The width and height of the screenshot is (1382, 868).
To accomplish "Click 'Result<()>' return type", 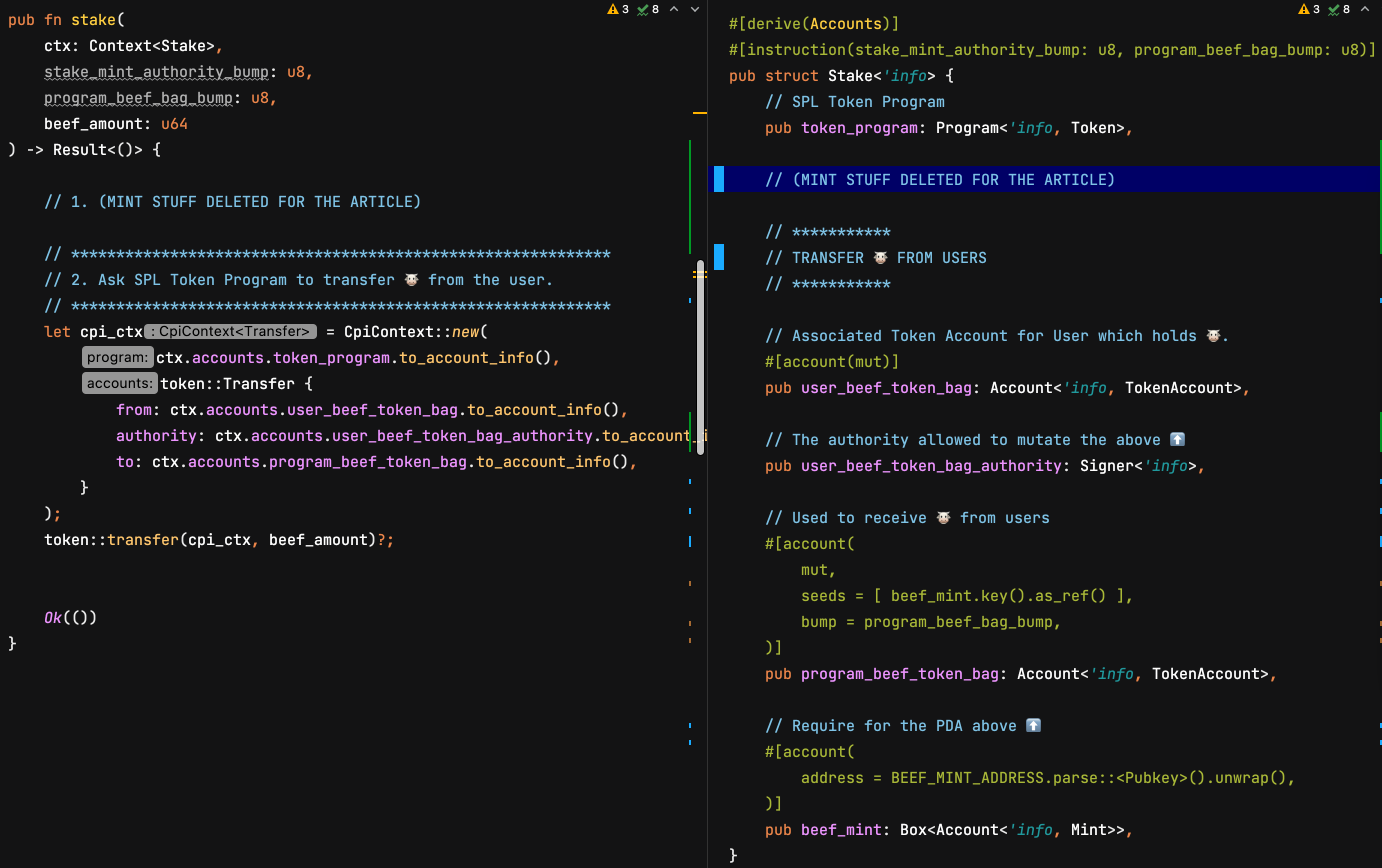I will (97, 150).
